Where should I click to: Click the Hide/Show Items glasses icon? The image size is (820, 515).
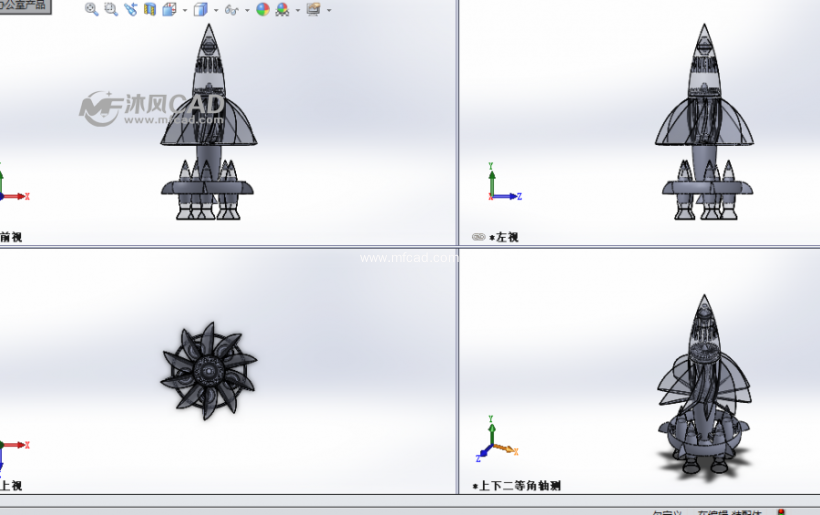click(231, 9)
